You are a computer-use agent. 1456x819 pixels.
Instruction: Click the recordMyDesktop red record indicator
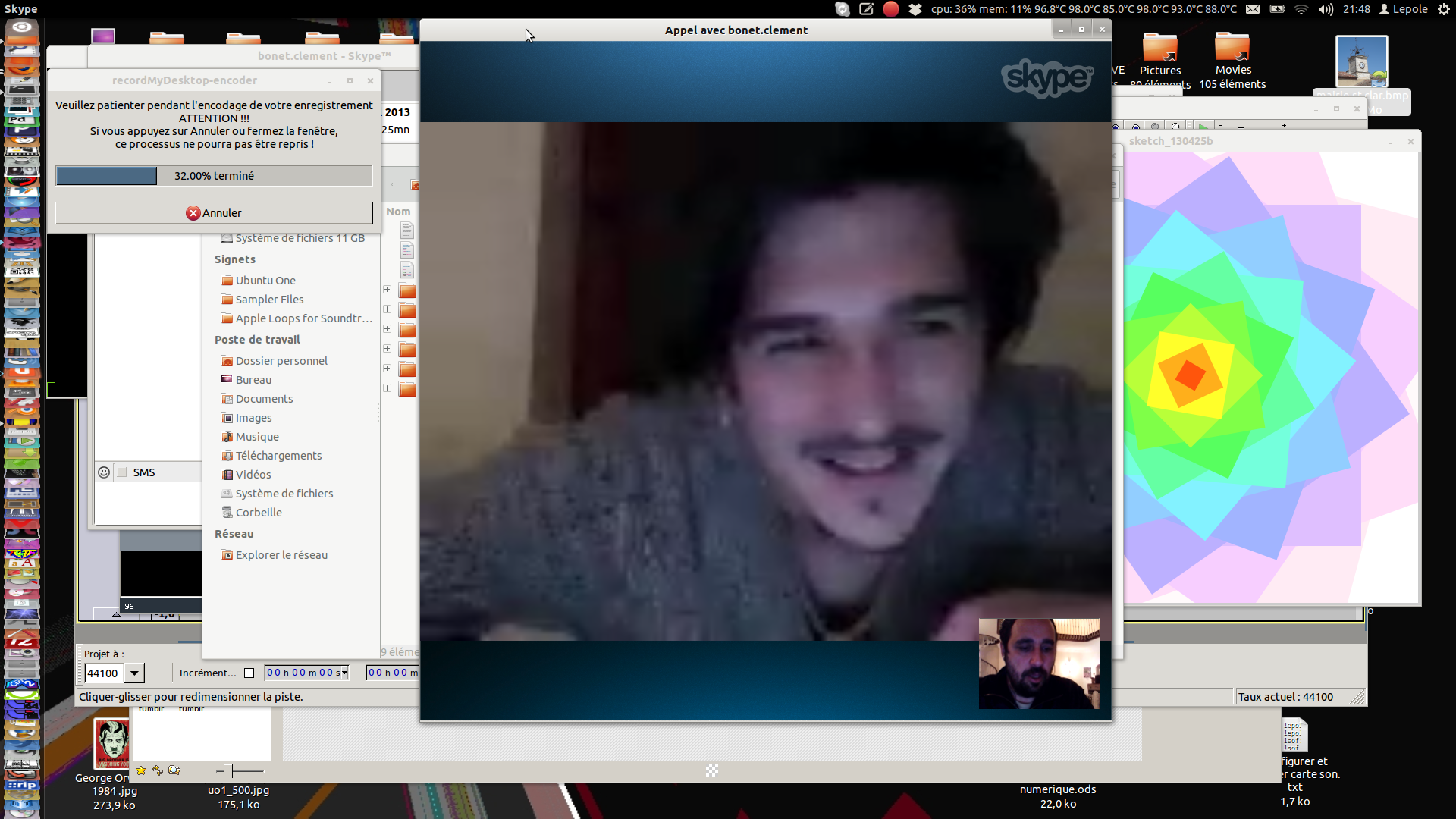[891, 9]
